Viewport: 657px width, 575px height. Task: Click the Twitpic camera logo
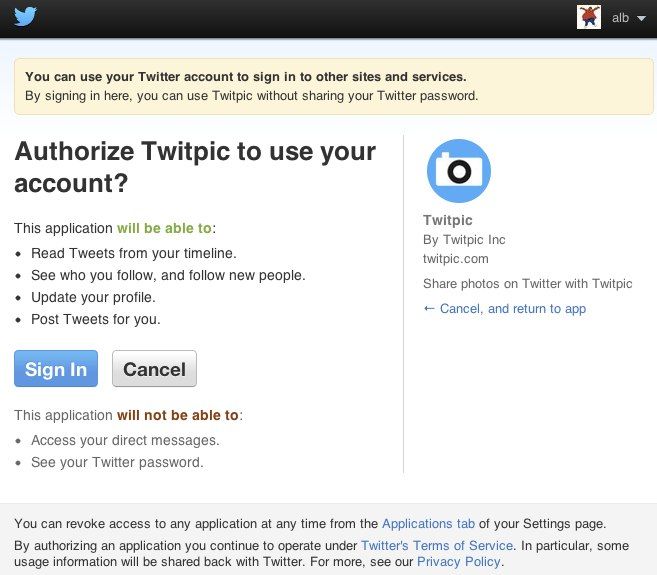pos(459,171)
